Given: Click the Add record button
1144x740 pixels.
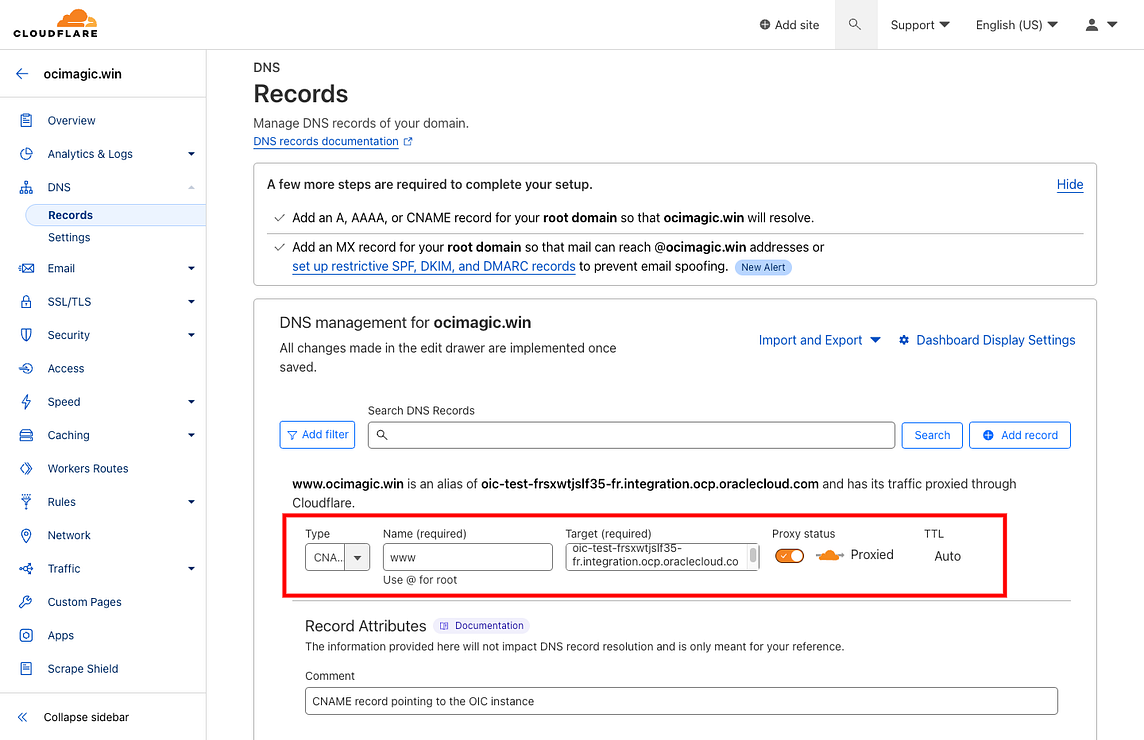Looking at the screenshot, I should tap(1019, 436).
